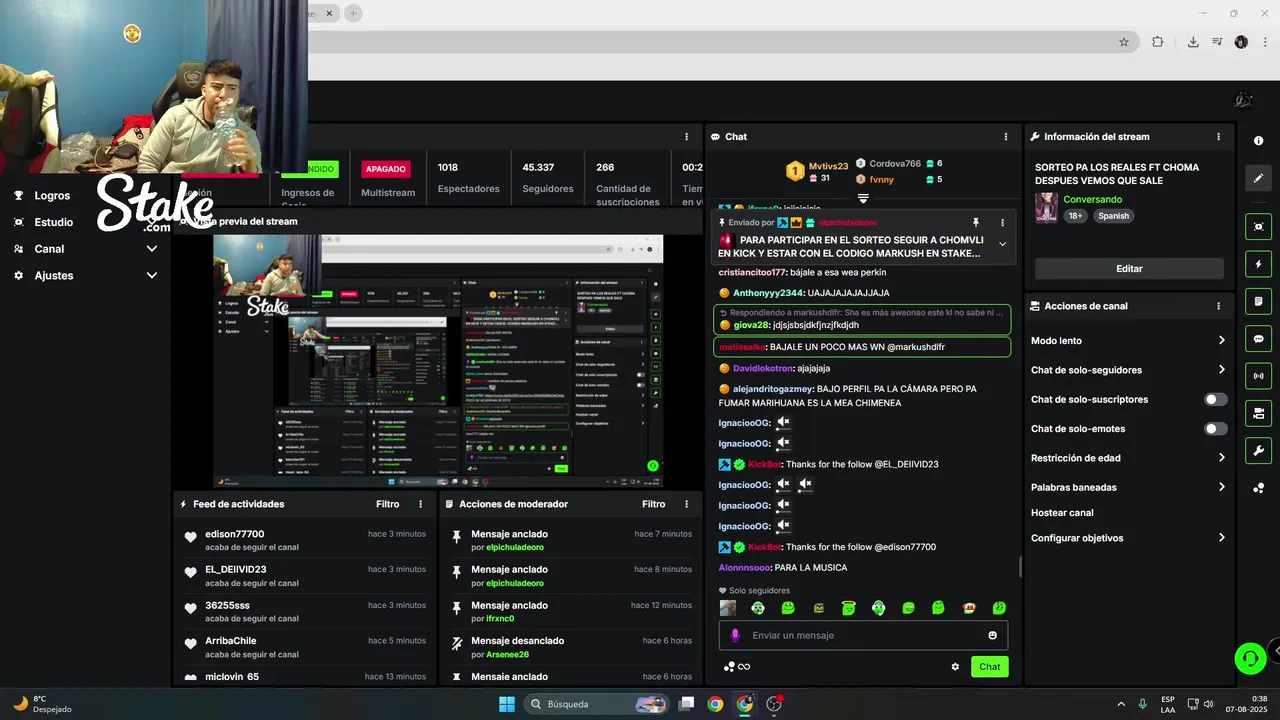This screenshot has height=720, width=1280.
Task: Click ArribaChile follow entry in feed
Action: [305, 647]
